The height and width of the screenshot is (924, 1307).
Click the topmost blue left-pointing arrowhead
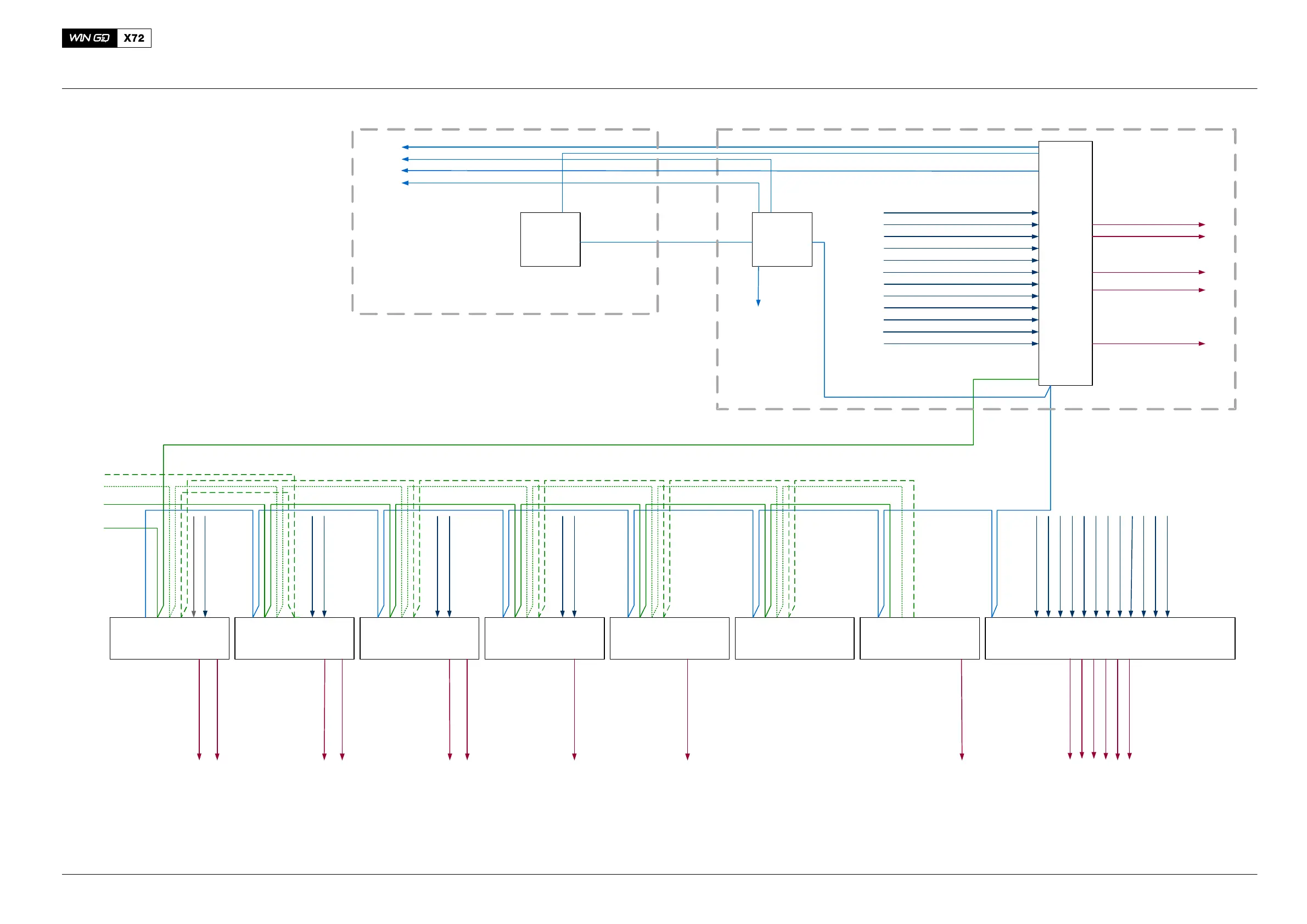coord(405,148)
